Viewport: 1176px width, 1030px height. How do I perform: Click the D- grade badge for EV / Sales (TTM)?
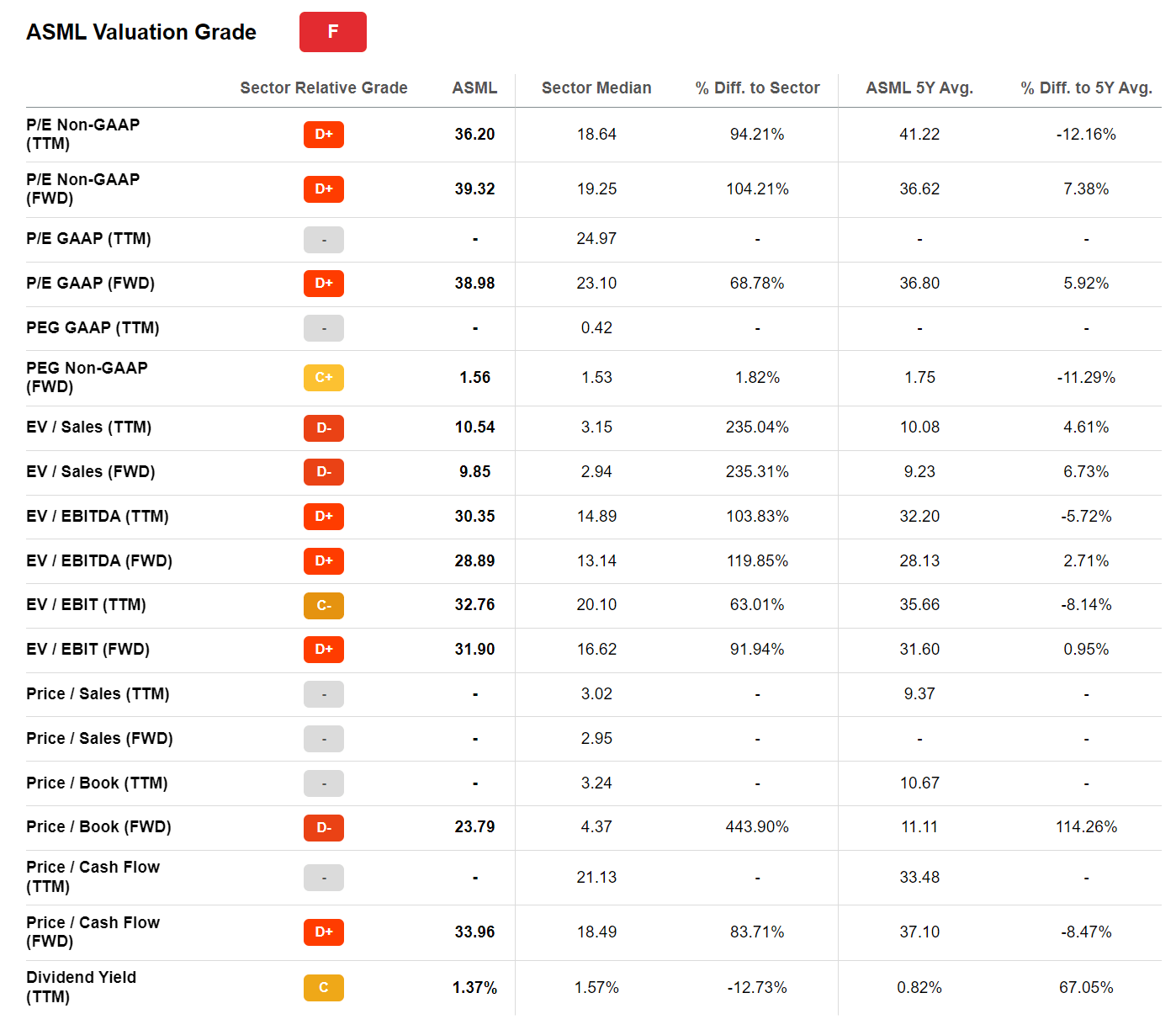[x=324, y=428]
